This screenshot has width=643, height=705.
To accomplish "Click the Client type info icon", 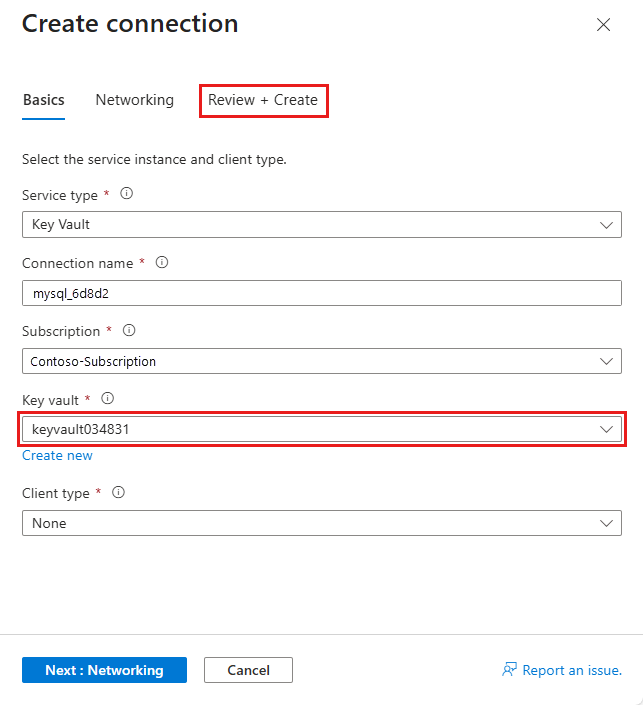I will click(x=118, y=492).
